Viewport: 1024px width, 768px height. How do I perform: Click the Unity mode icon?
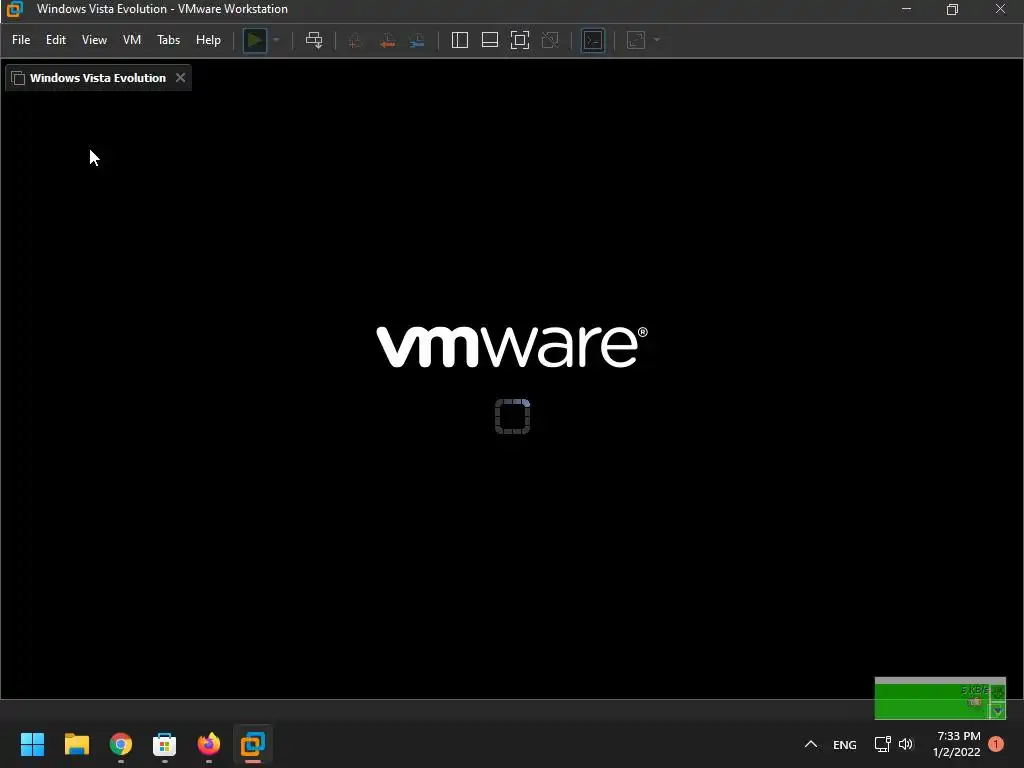(551, 40)
